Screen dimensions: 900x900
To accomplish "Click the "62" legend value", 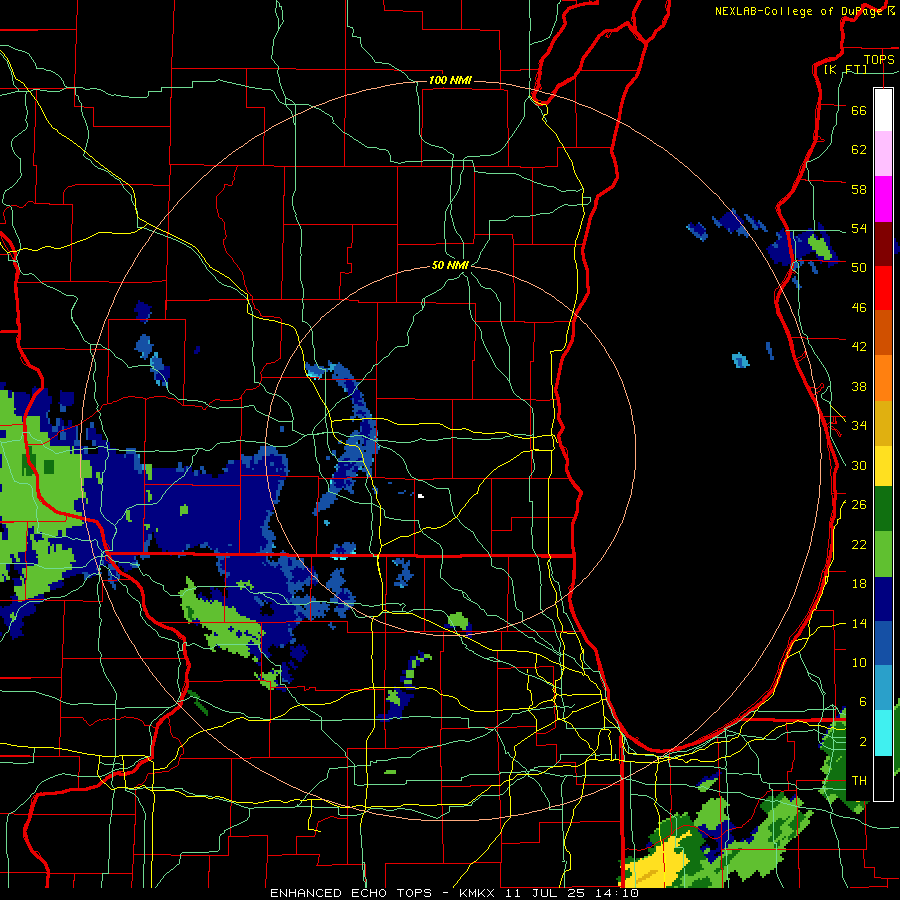I will click(859, 150).
